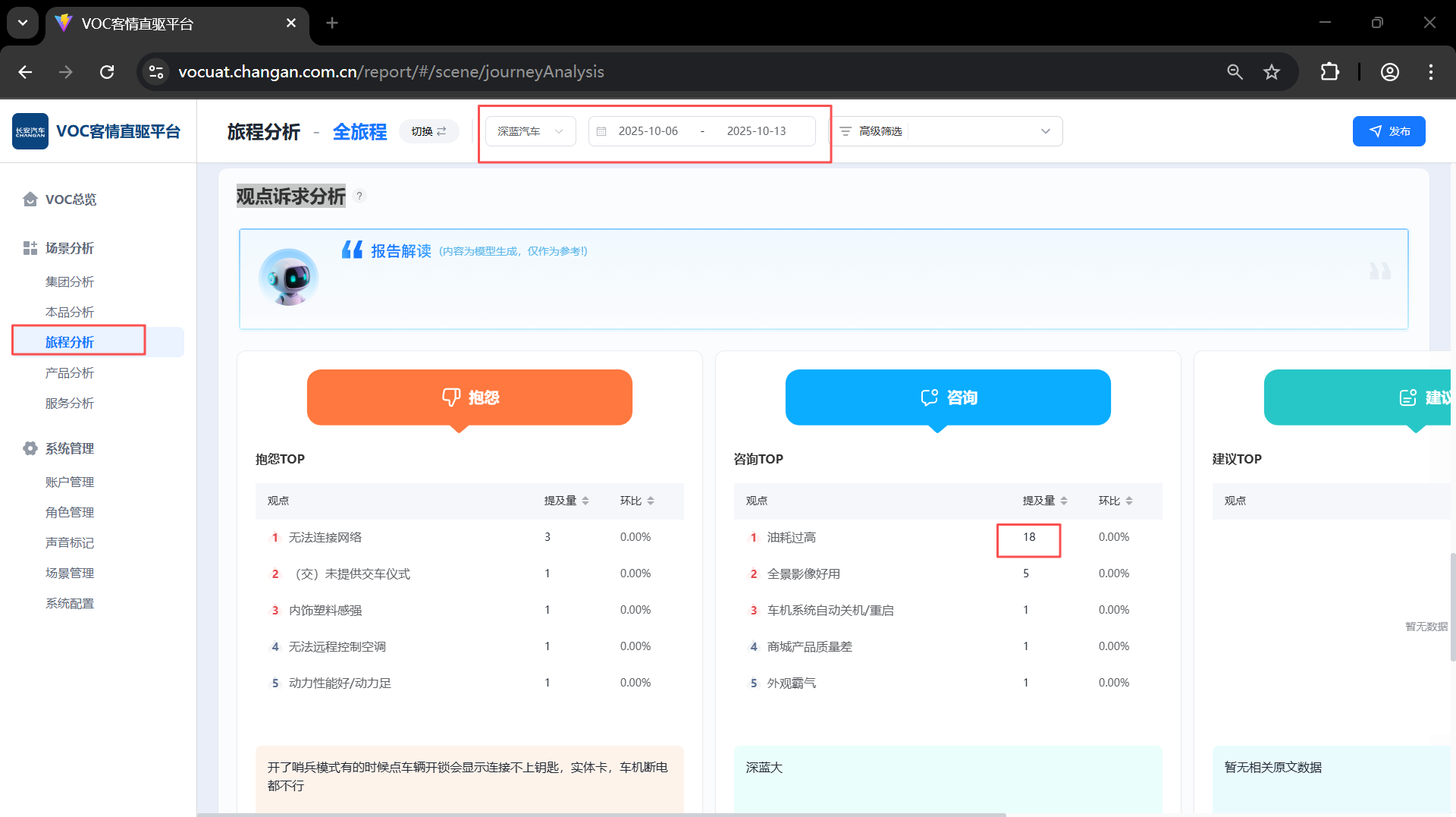Go to 服务分析 in the sidebar
This screenshot has height=817, width=1456.
70,403
